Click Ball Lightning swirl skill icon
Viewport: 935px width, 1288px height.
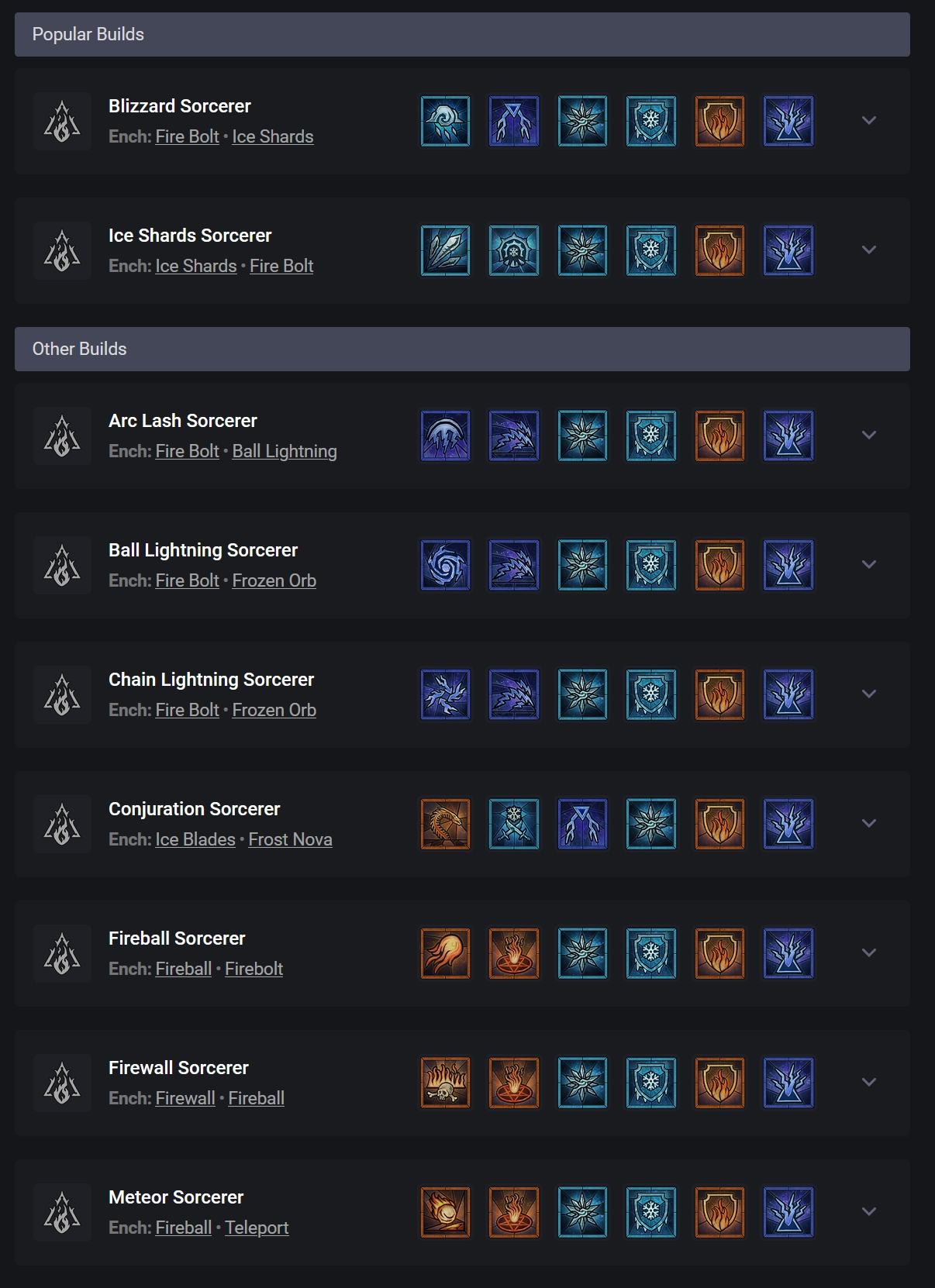[445, 565]
